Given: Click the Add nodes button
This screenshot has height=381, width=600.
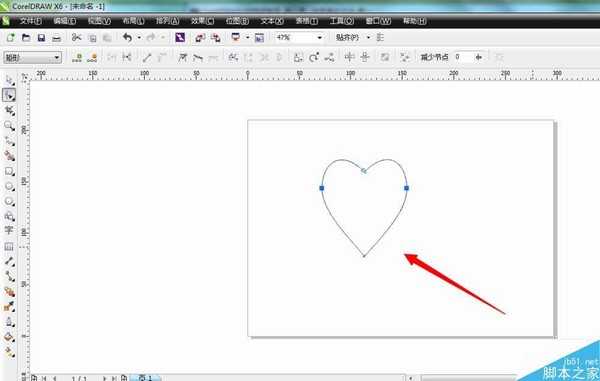Looking at the screenshot, I should pyautogui.click(x=77, y=58).
